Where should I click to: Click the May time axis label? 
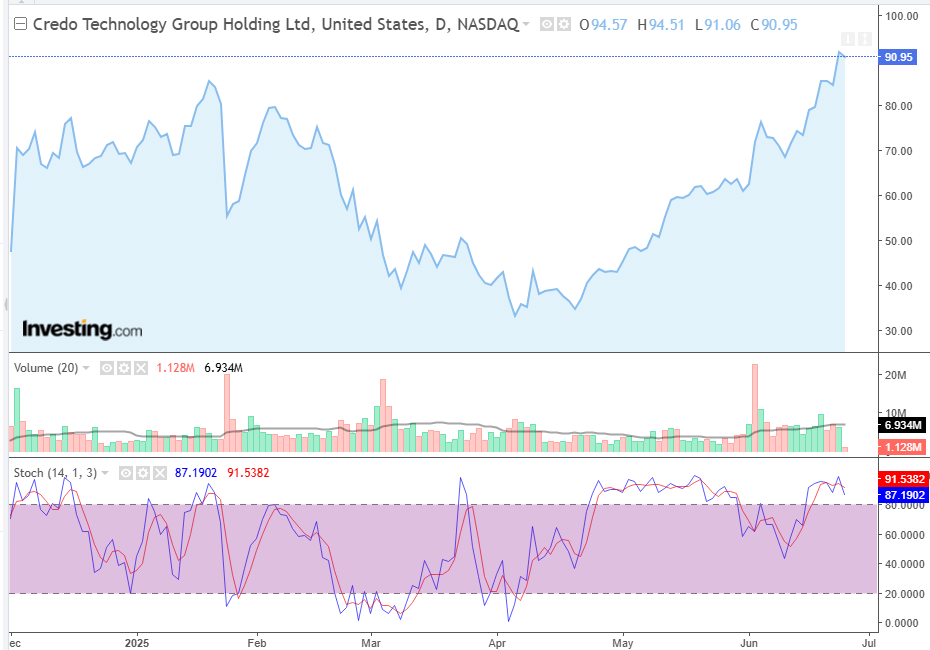pos(623,643)
